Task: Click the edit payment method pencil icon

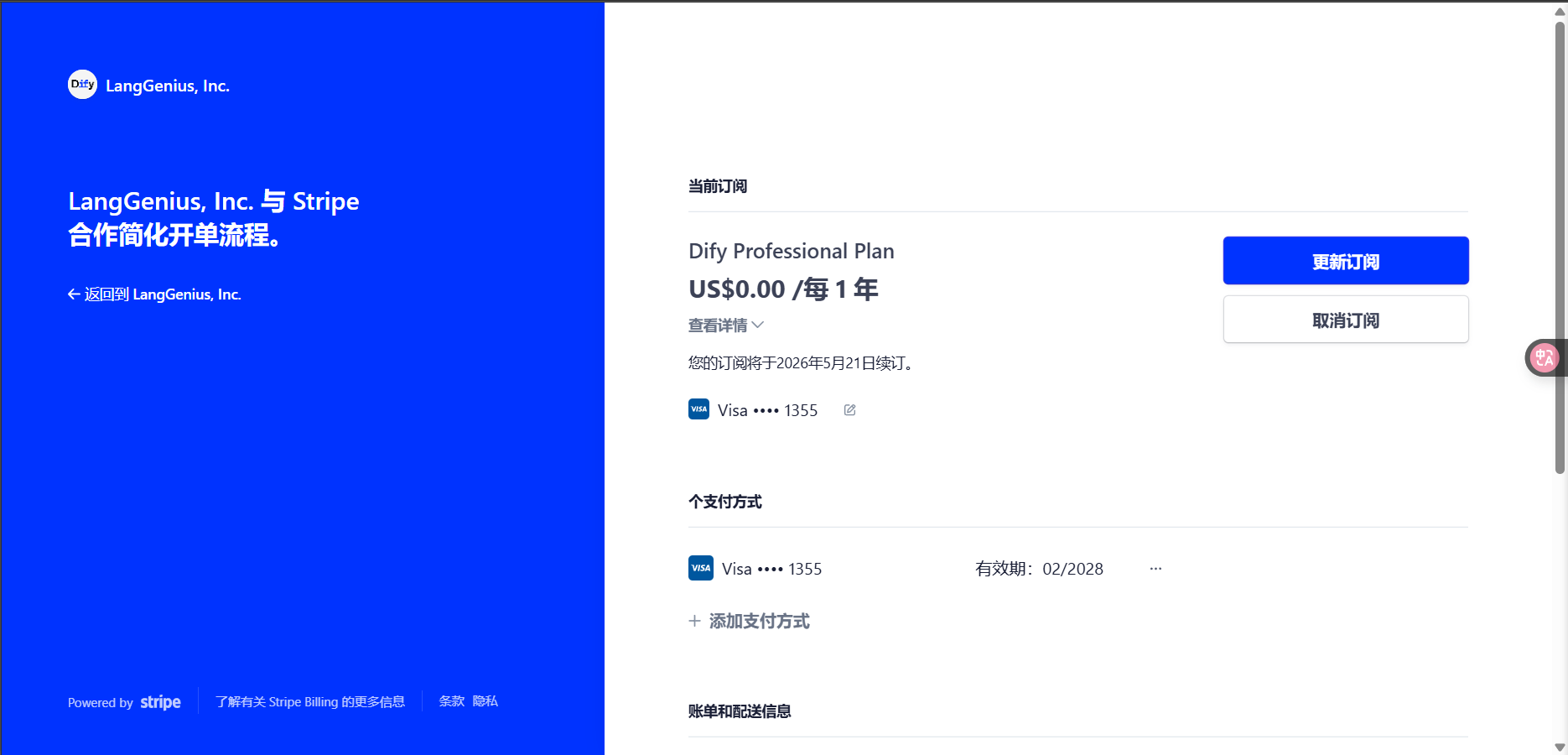Action: [849, 410]
